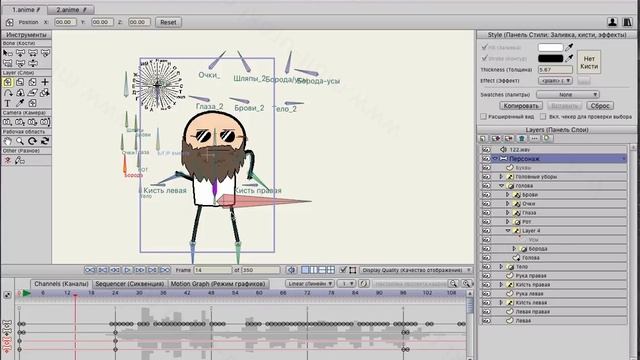Toggle visibility of Очки layer
The height and width of the screenshot is (360, 640).
coord(486,204)
